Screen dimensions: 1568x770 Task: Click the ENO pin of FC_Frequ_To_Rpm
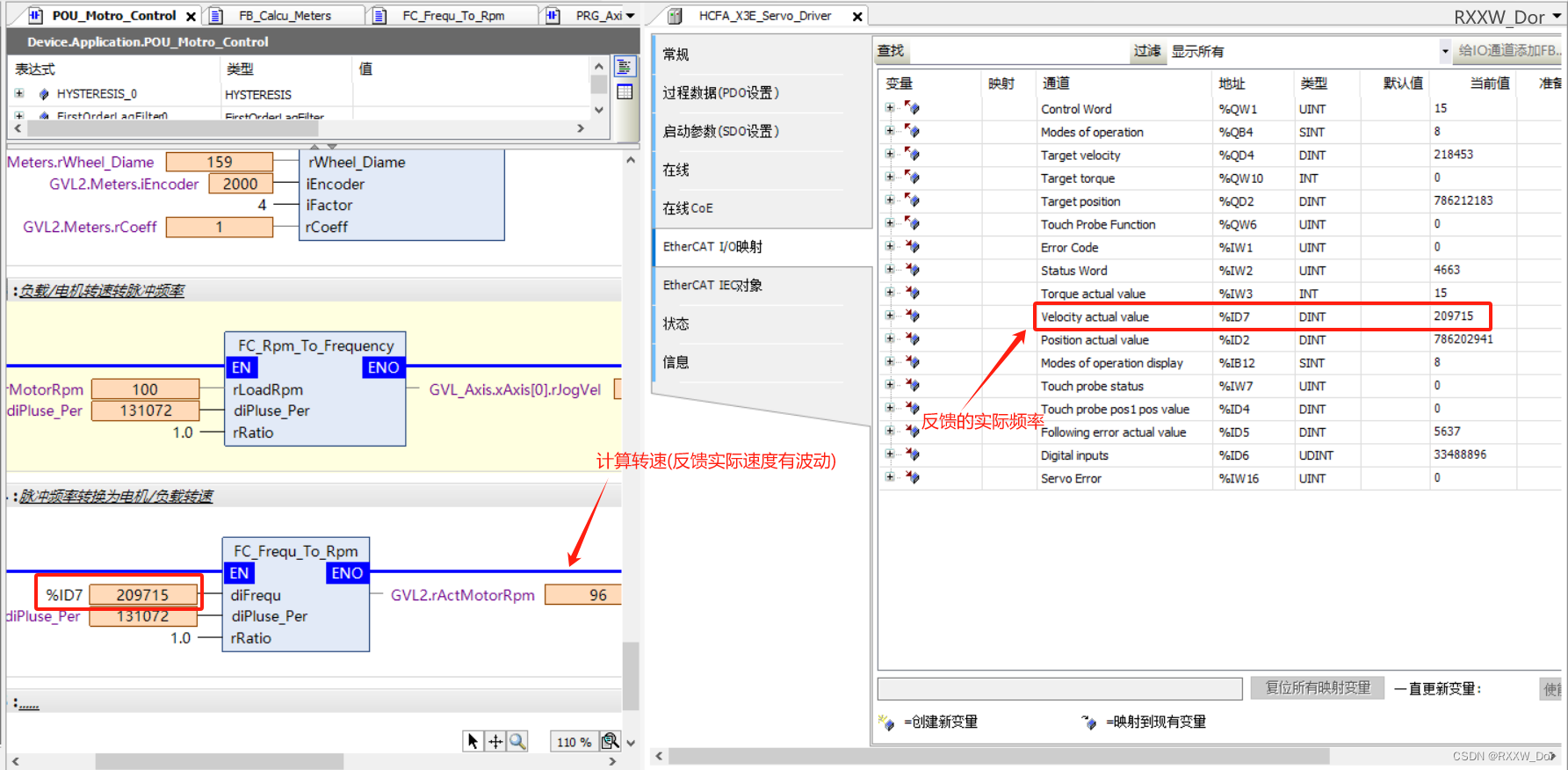(x=347, y=573)
